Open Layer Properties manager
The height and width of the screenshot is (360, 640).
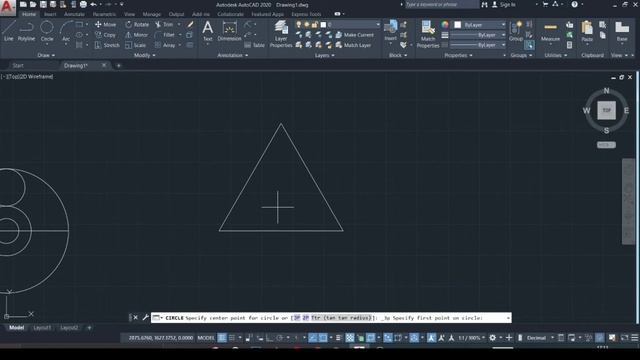pyautogui.click(x=281, y=34)
